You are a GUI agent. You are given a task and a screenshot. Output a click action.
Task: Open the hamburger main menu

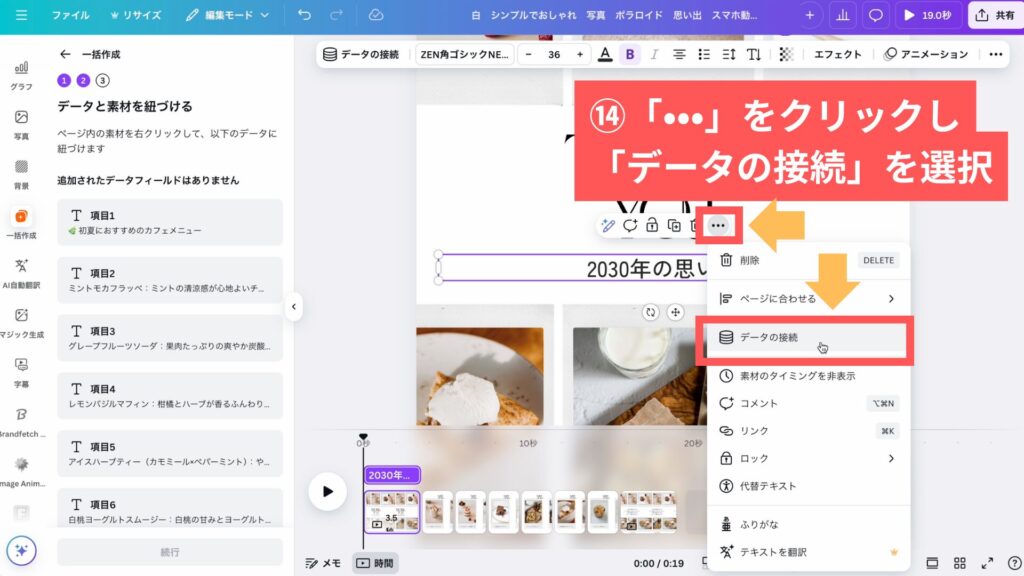pyautogui.click(x=21, y=15)
